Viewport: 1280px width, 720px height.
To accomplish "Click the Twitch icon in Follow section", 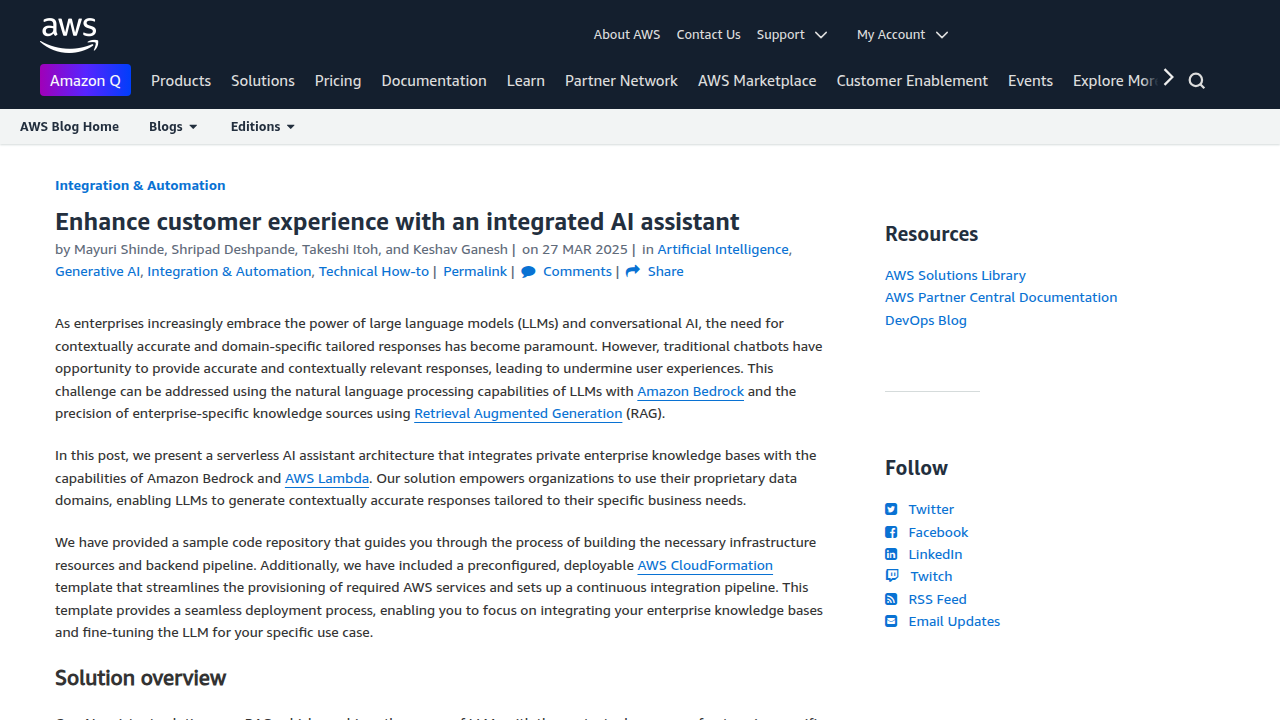I will pos(892,576).
